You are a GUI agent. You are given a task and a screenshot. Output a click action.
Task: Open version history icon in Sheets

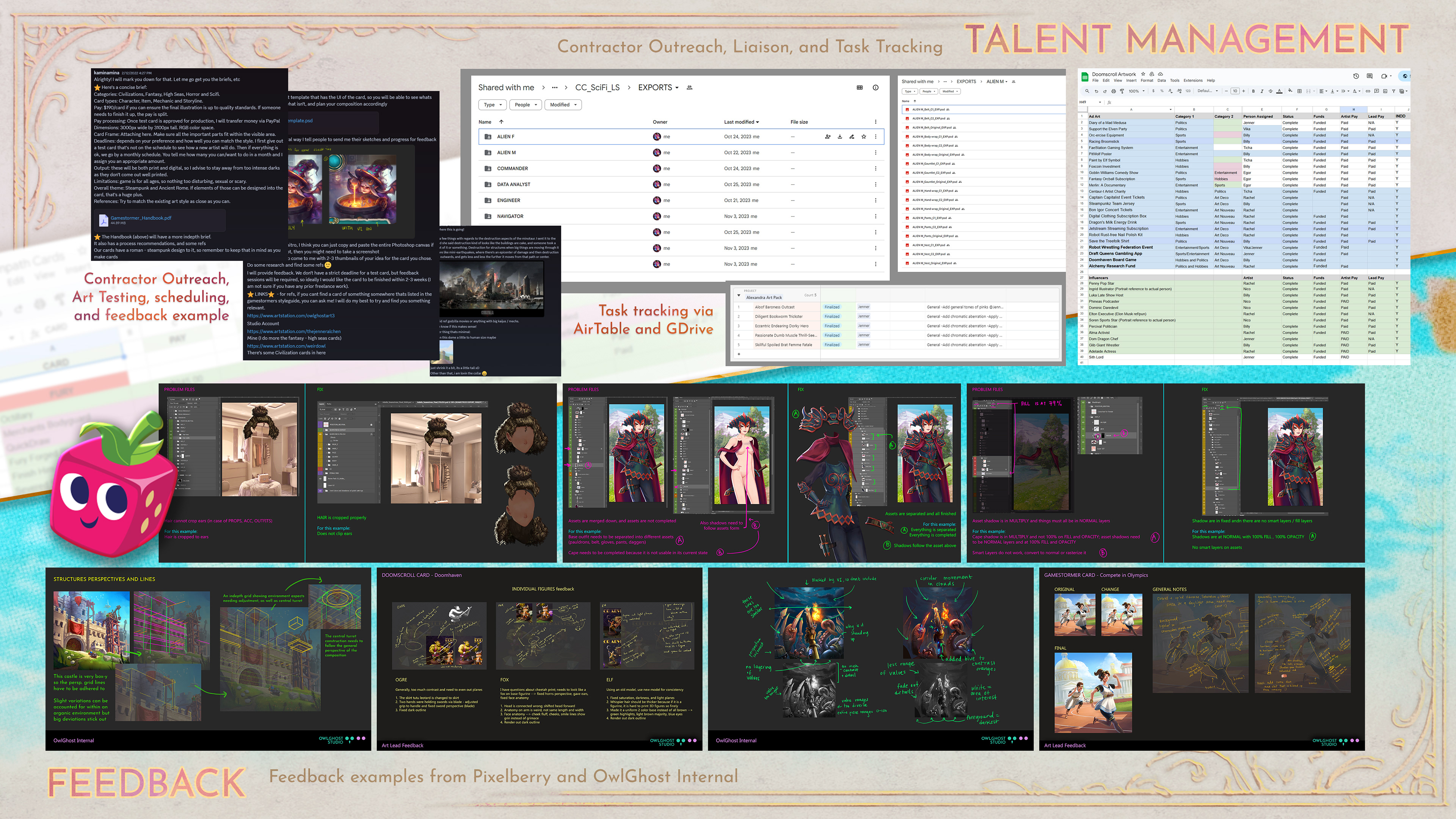point(1356,76)
